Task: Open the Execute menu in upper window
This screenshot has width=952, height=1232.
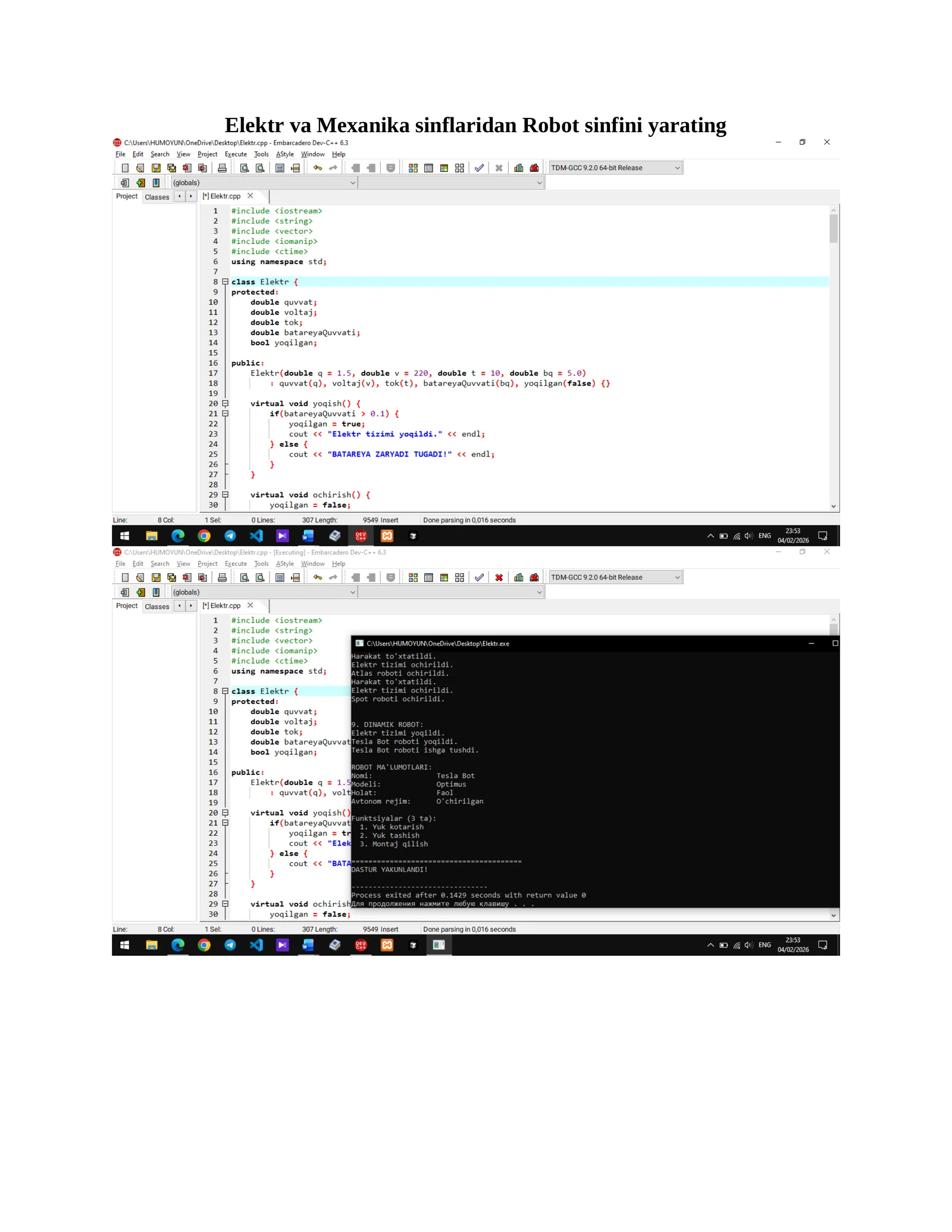Action: click(236, 154)
